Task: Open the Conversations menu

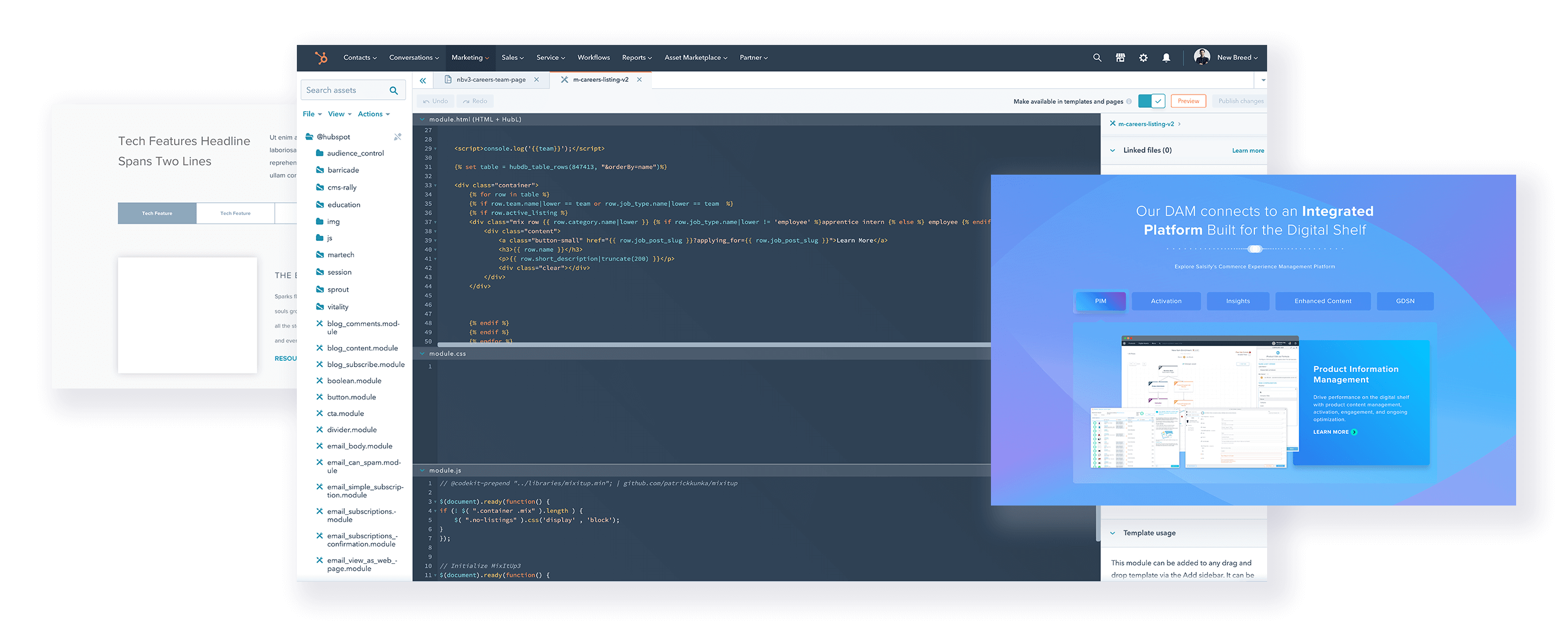Action: (414, 58)
